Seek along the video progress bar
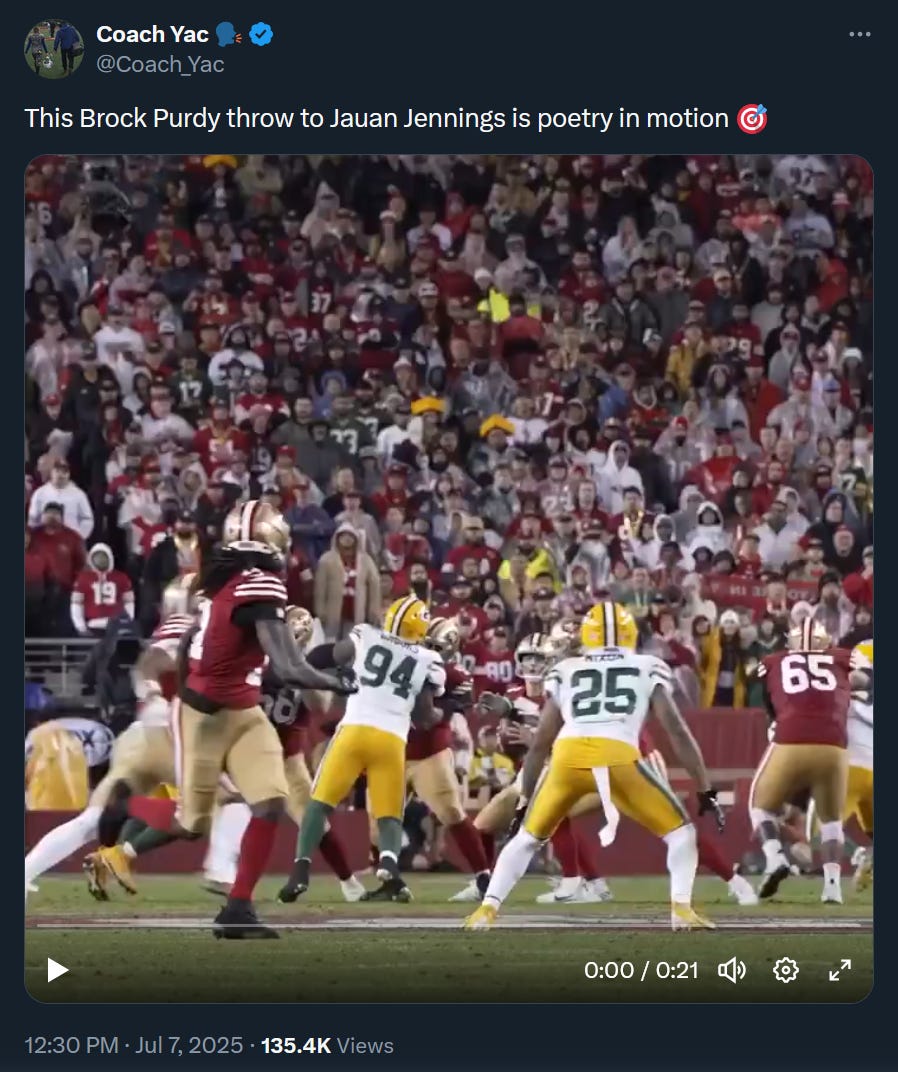The image size is (898, 1072). [x=449, y=924]
